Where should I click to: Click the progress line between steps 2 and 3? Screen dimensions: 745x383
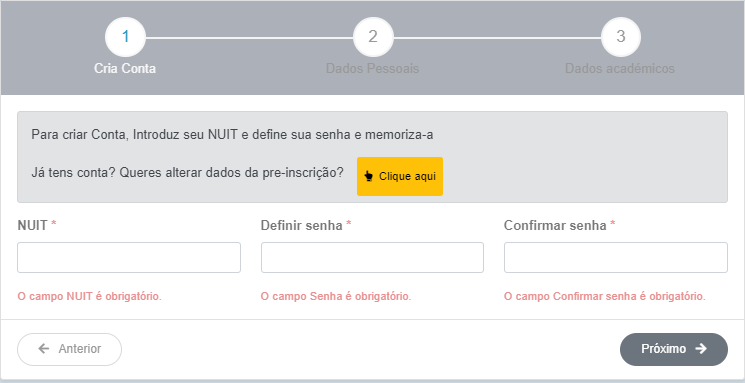coord(497,38)
